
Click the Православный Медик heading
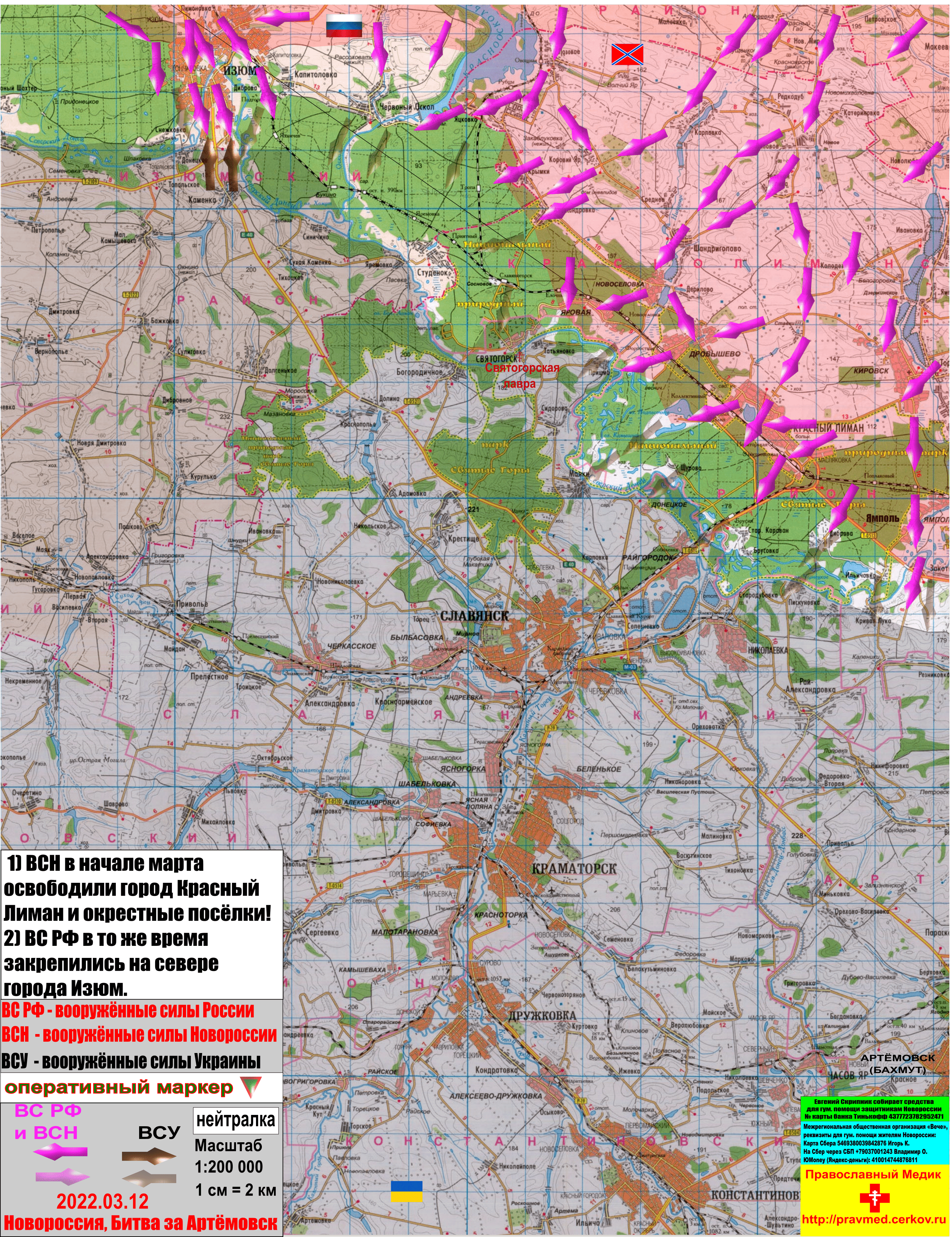873,1175
